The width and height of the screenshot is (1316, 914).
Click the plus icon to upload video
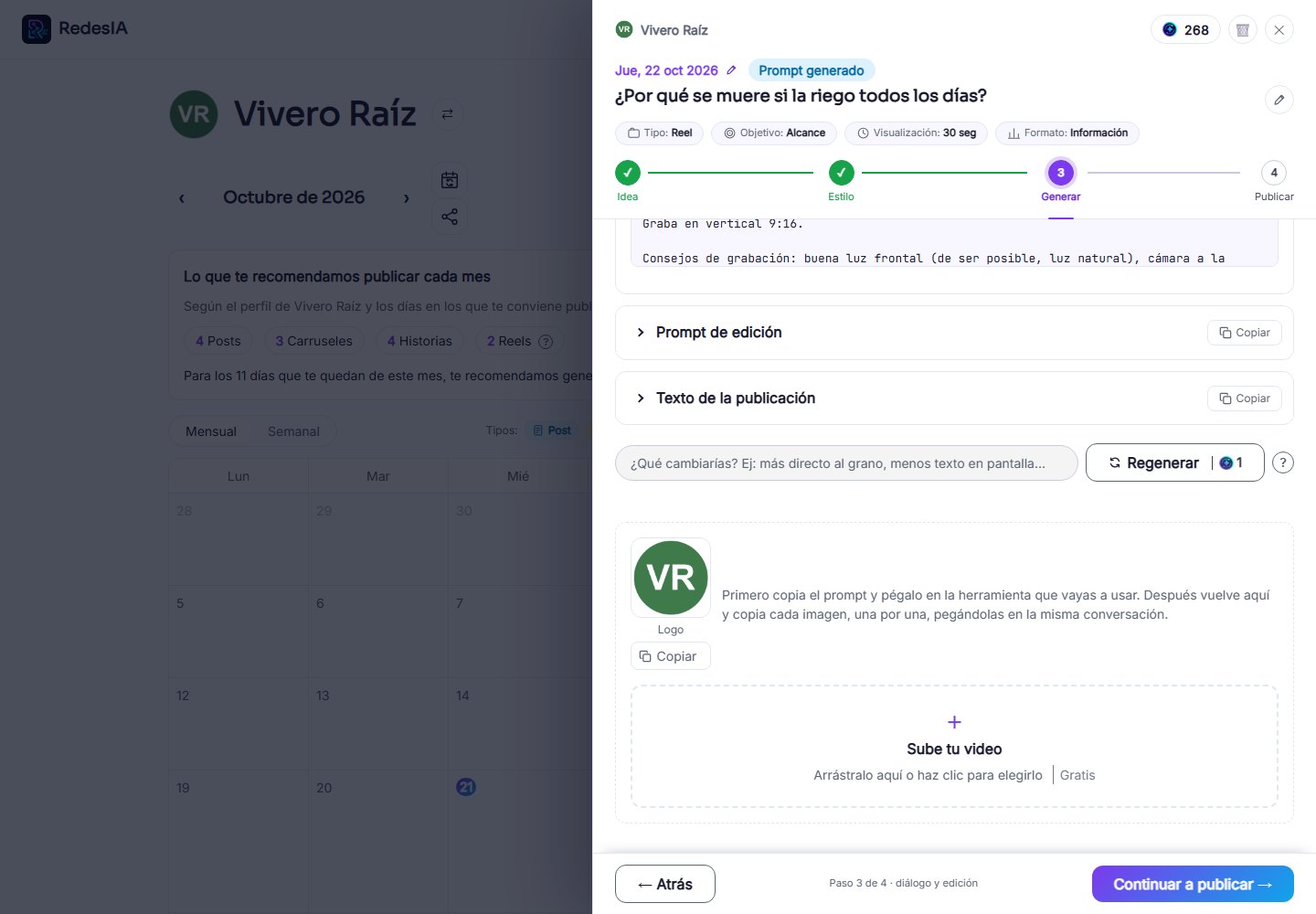coord(954,722)
